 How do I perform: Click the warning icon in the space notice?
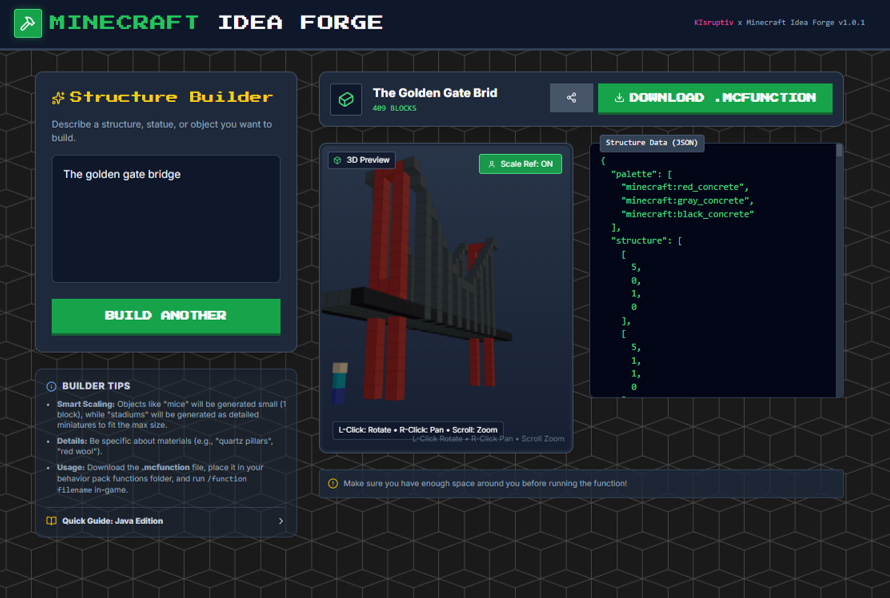coord(333,483)
